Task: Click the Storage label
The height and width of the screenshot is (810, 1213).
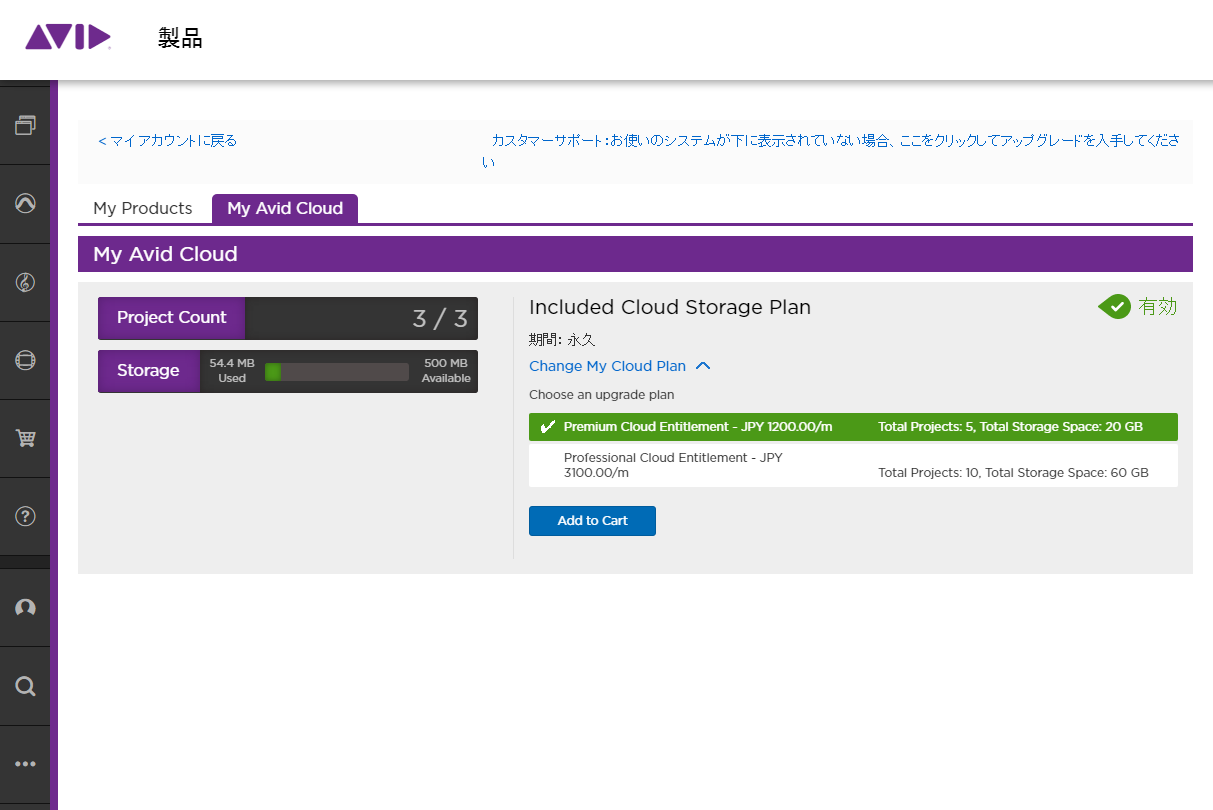Action: pyautogui.click(x=148, y=371)
